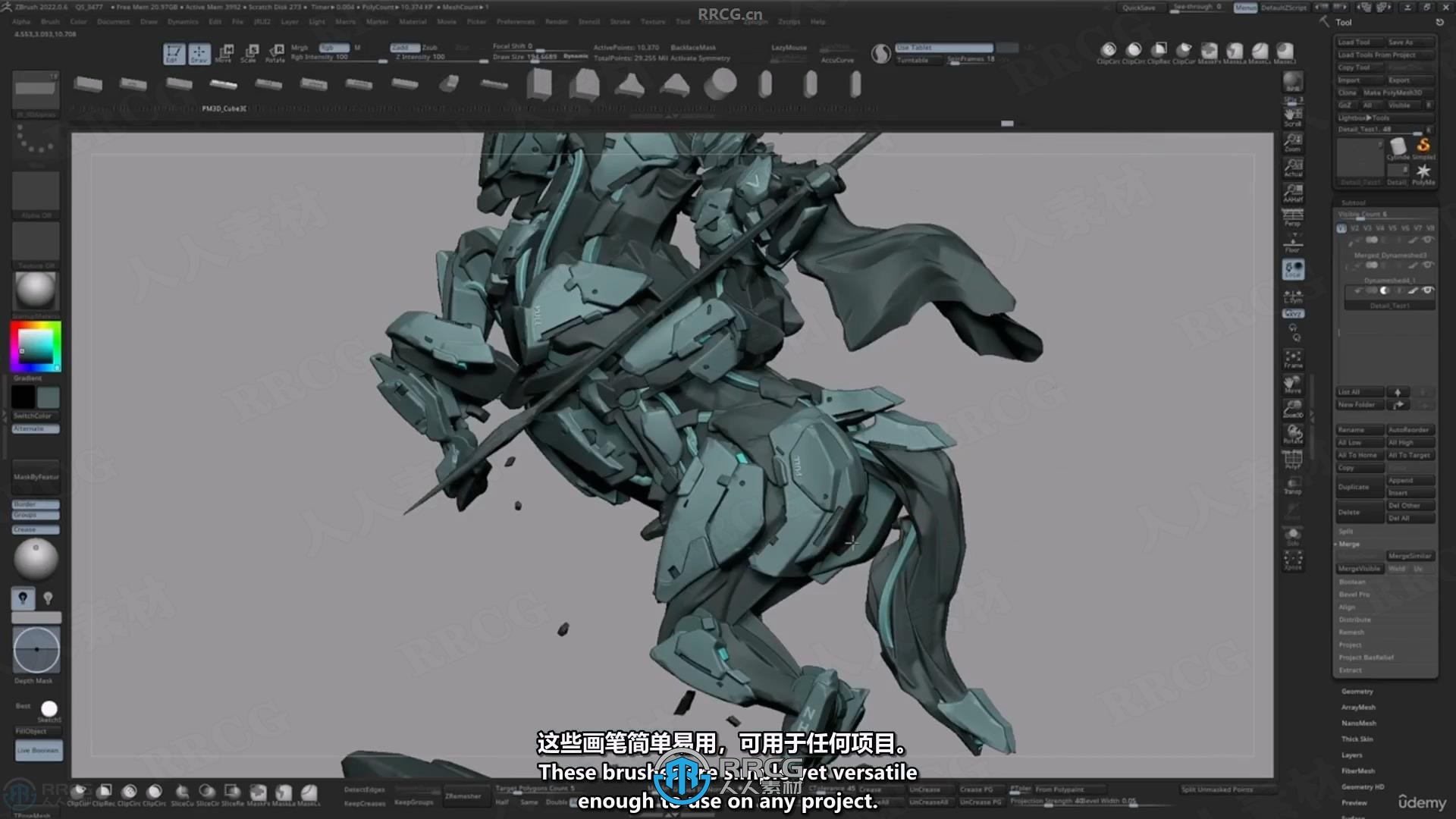Screen dimensions: 1456x819
Task: Open the Texture menu
Action: click(652, 22)
